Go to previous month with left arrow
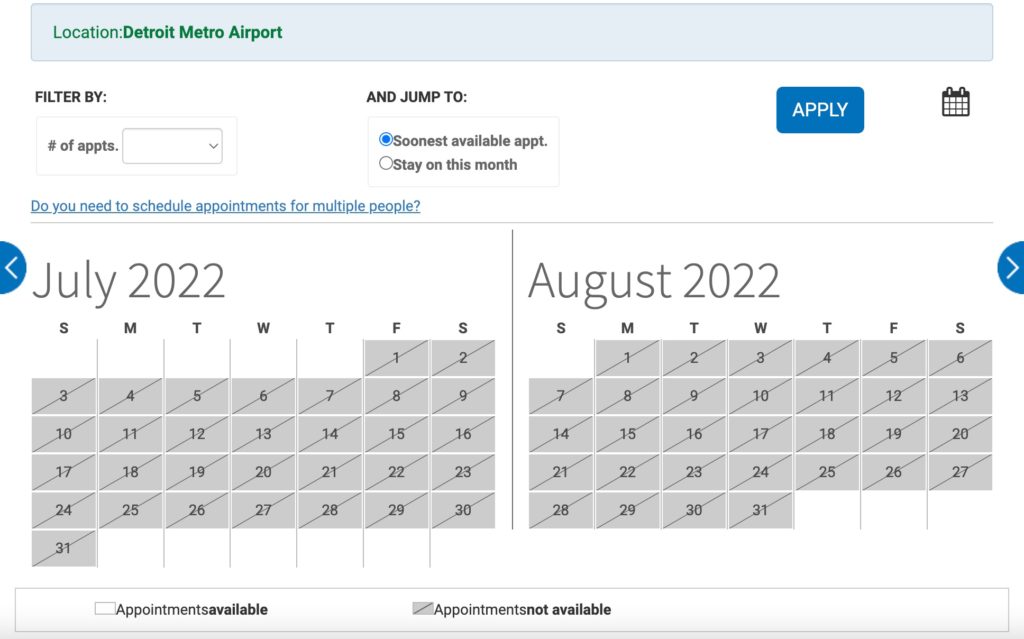Viewport: 1024px width, 639px height. point(12,267)
